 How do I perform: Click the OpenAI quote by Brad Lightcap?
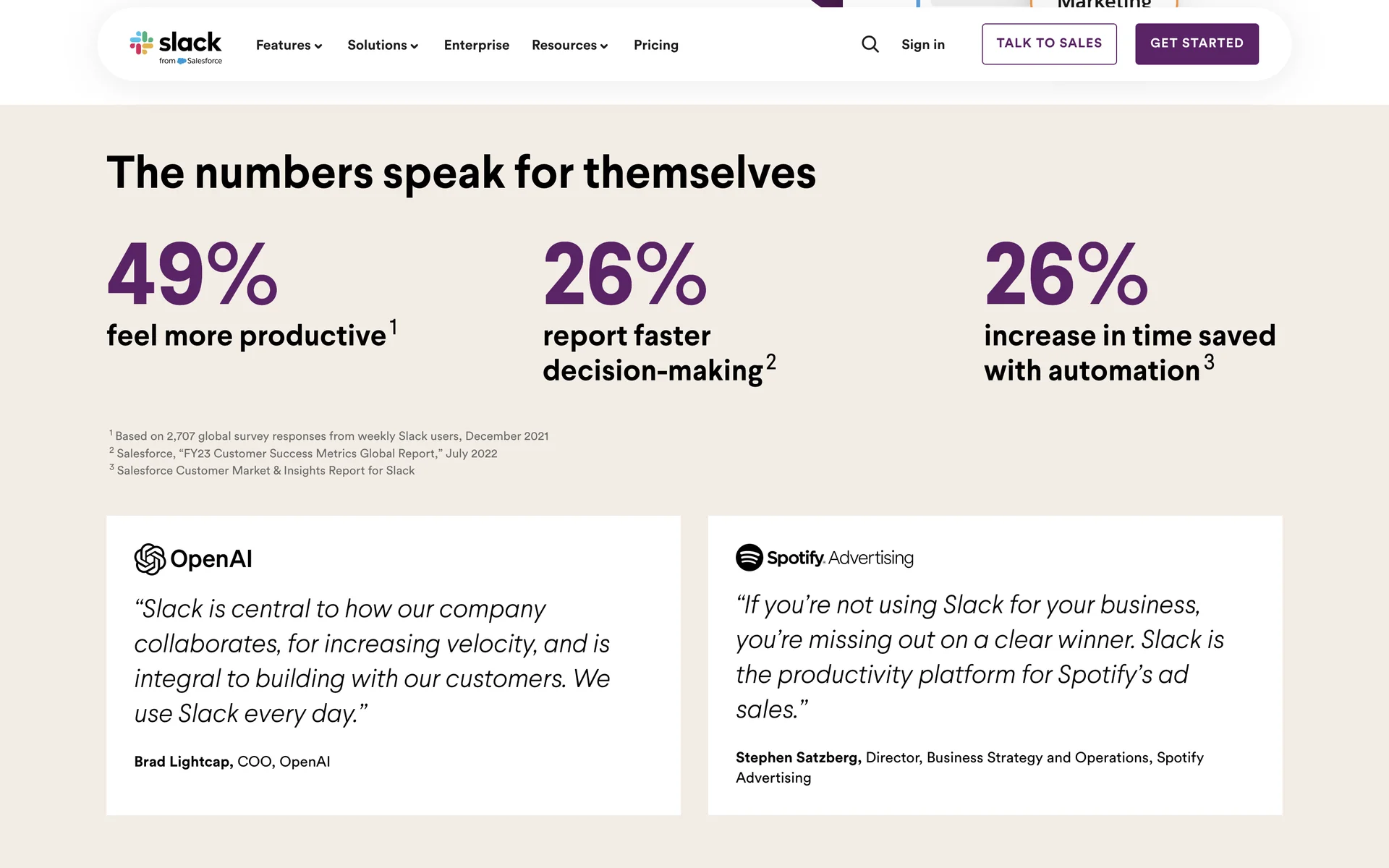click(x=372, y=661)
